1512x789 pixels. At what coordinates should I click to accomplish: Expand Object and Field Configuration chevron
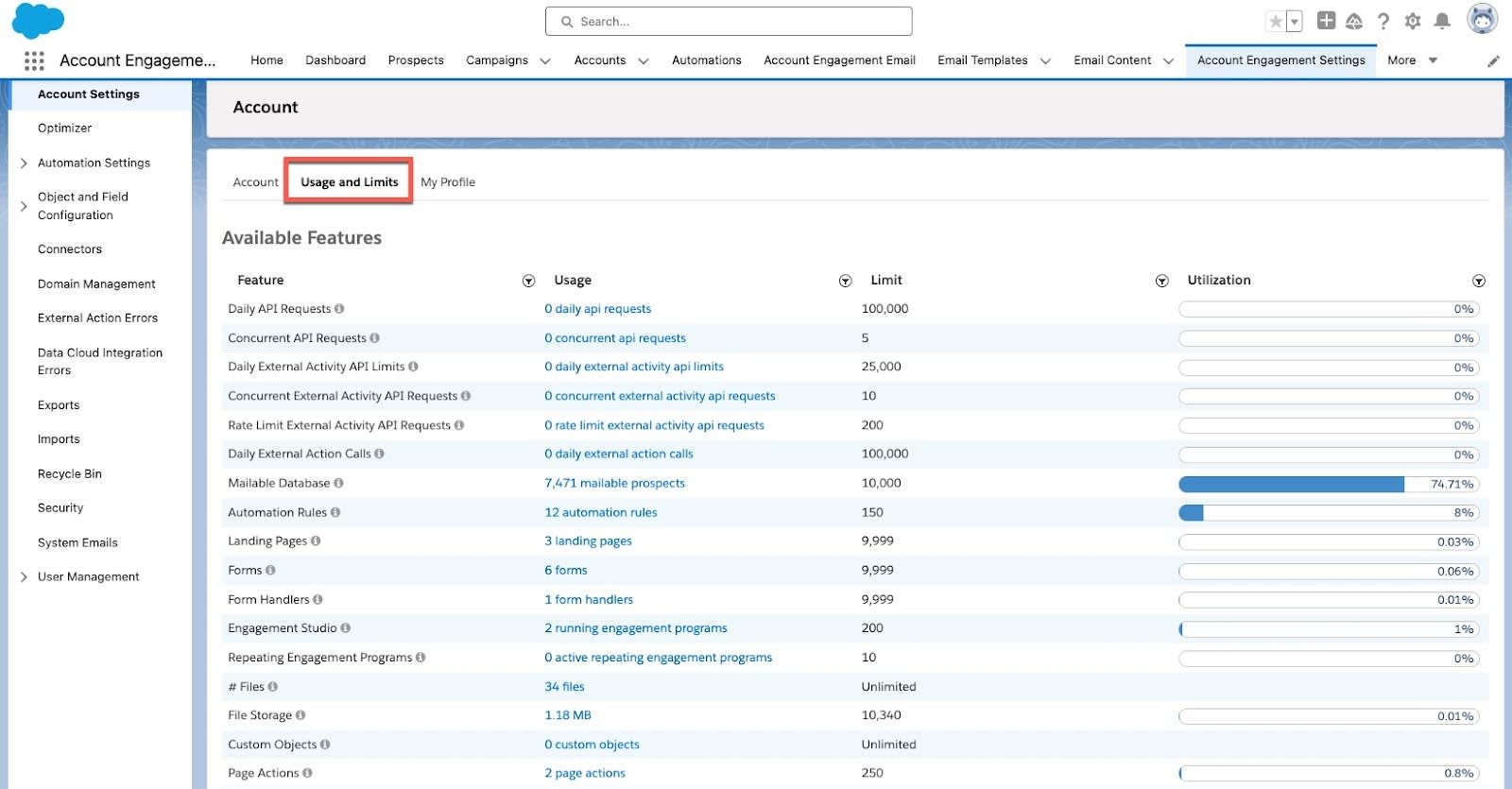[x=24, y=206]
